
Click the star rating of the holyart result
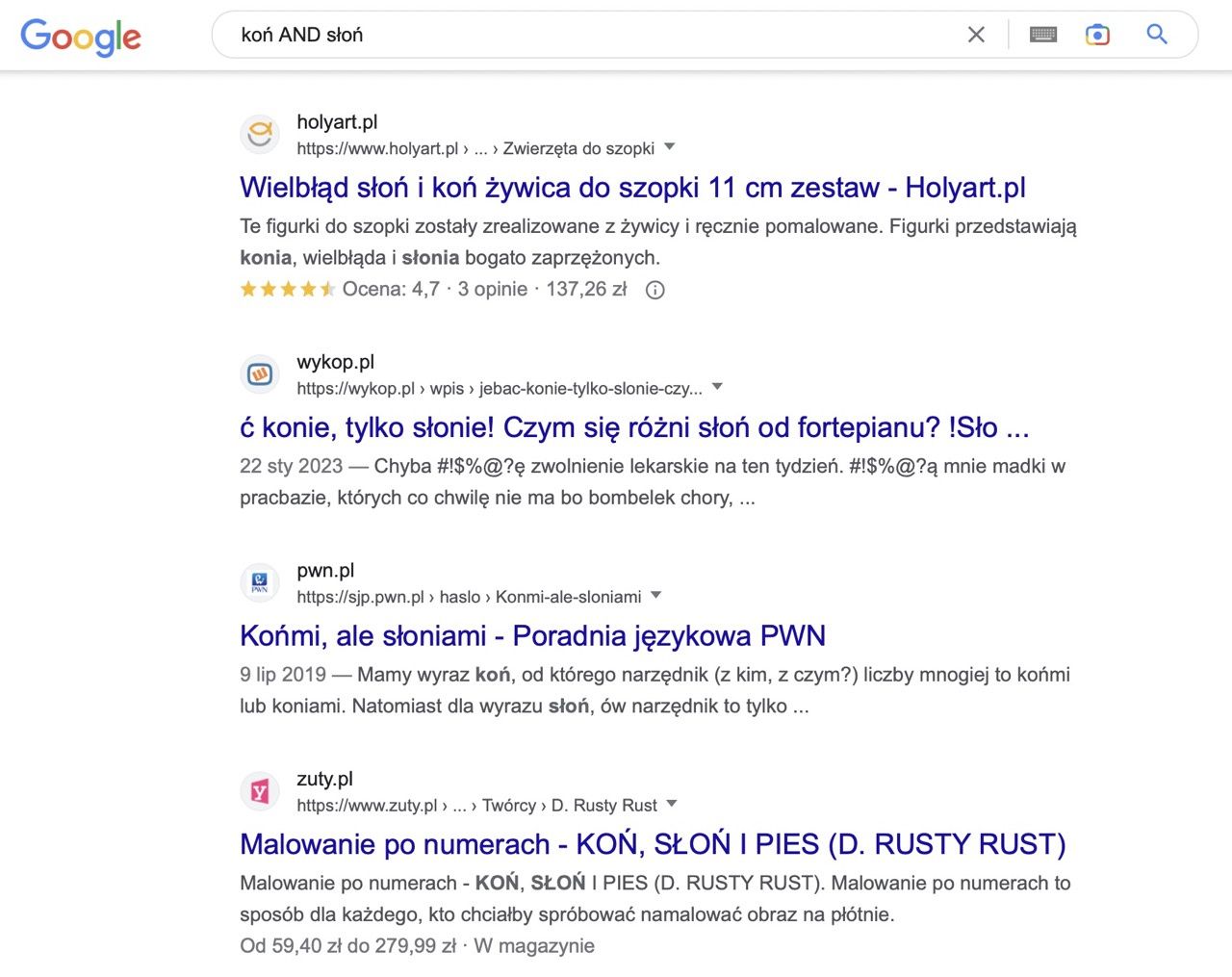pos(288,289)
